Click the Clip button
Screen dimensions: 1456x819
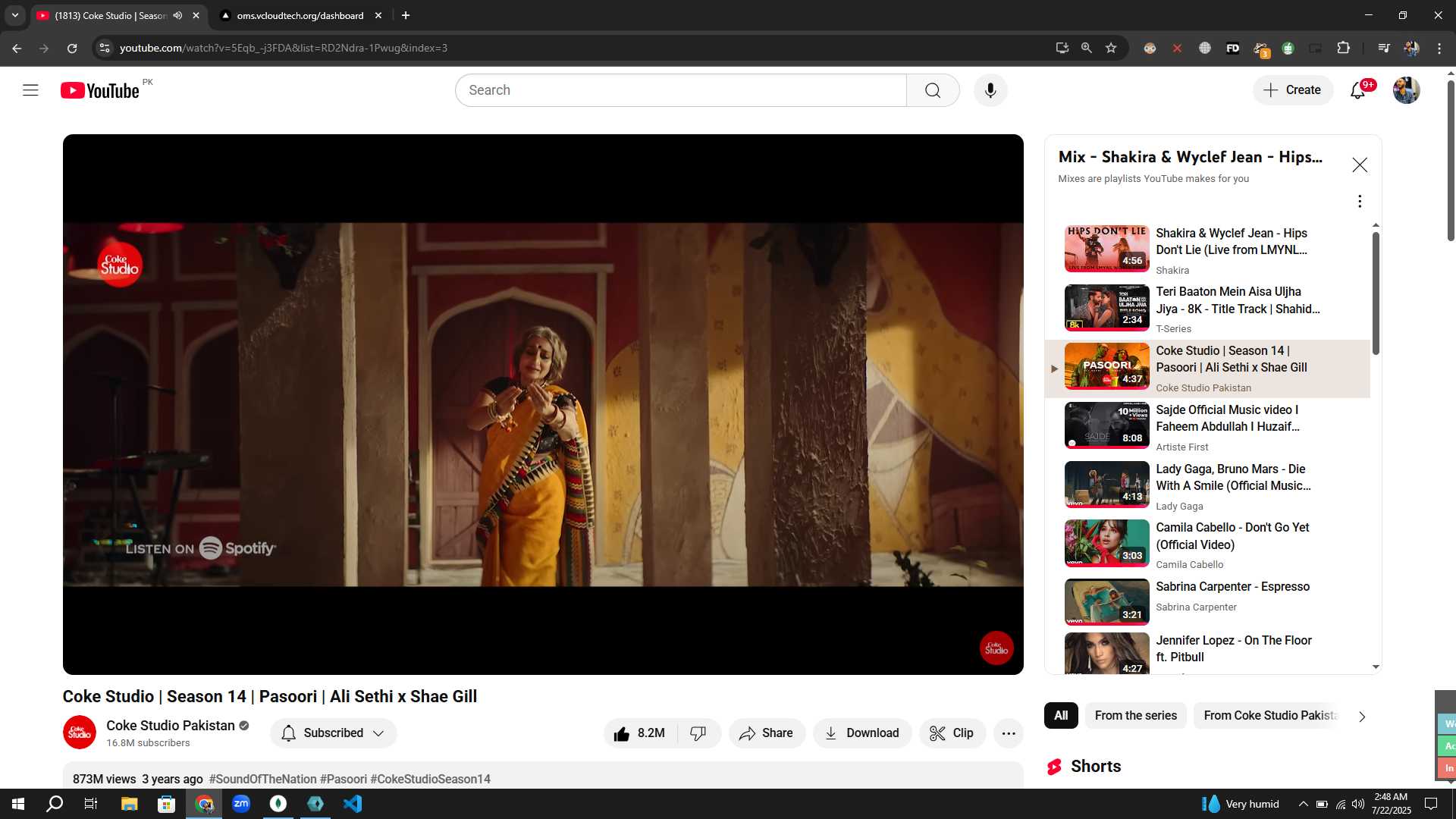pos(952,733)
